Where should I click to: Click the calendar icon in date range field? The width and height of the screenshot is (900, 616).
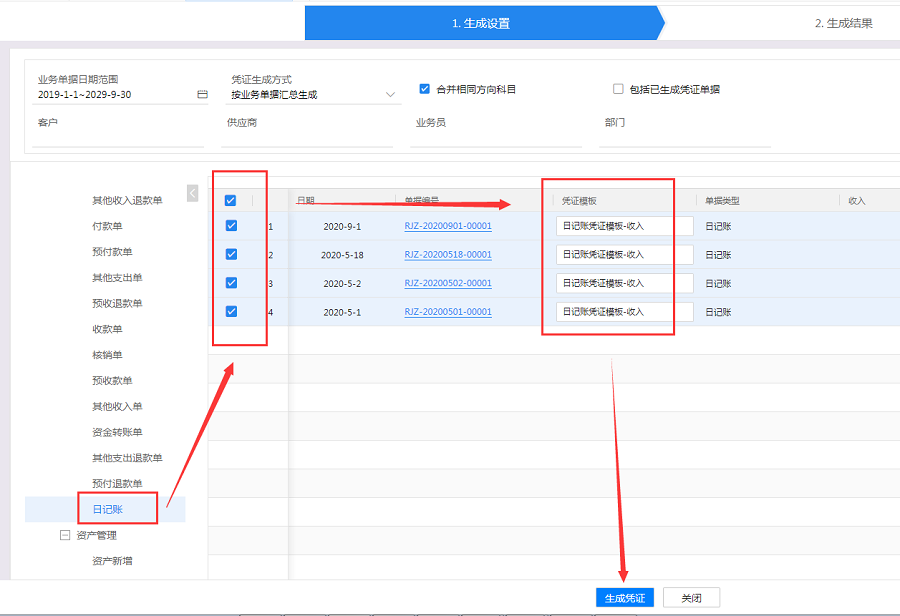tap(202, 95)
